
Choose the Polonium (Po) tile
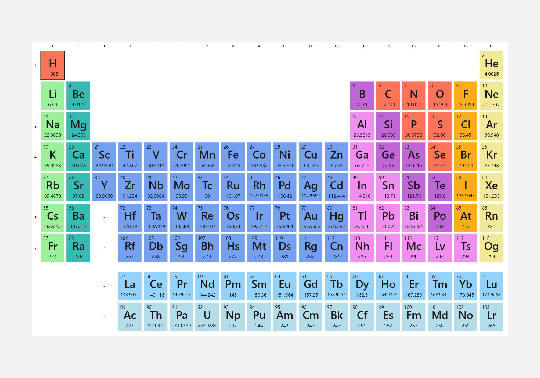(x=440, y=218)
